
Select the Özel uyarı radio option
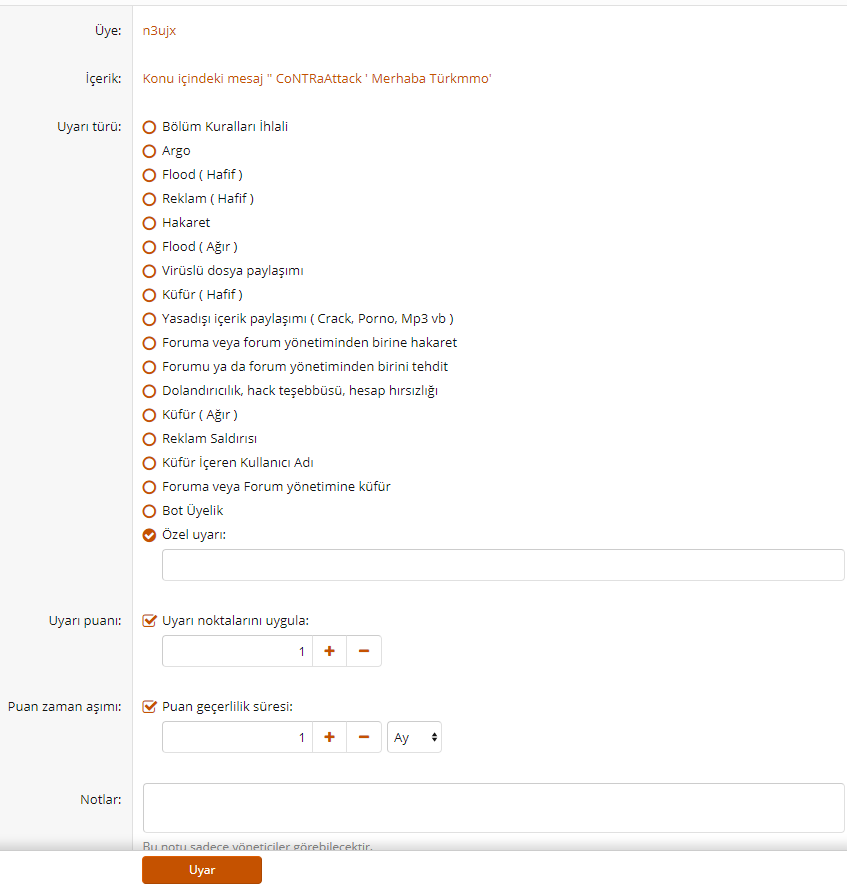pos(149,535)
